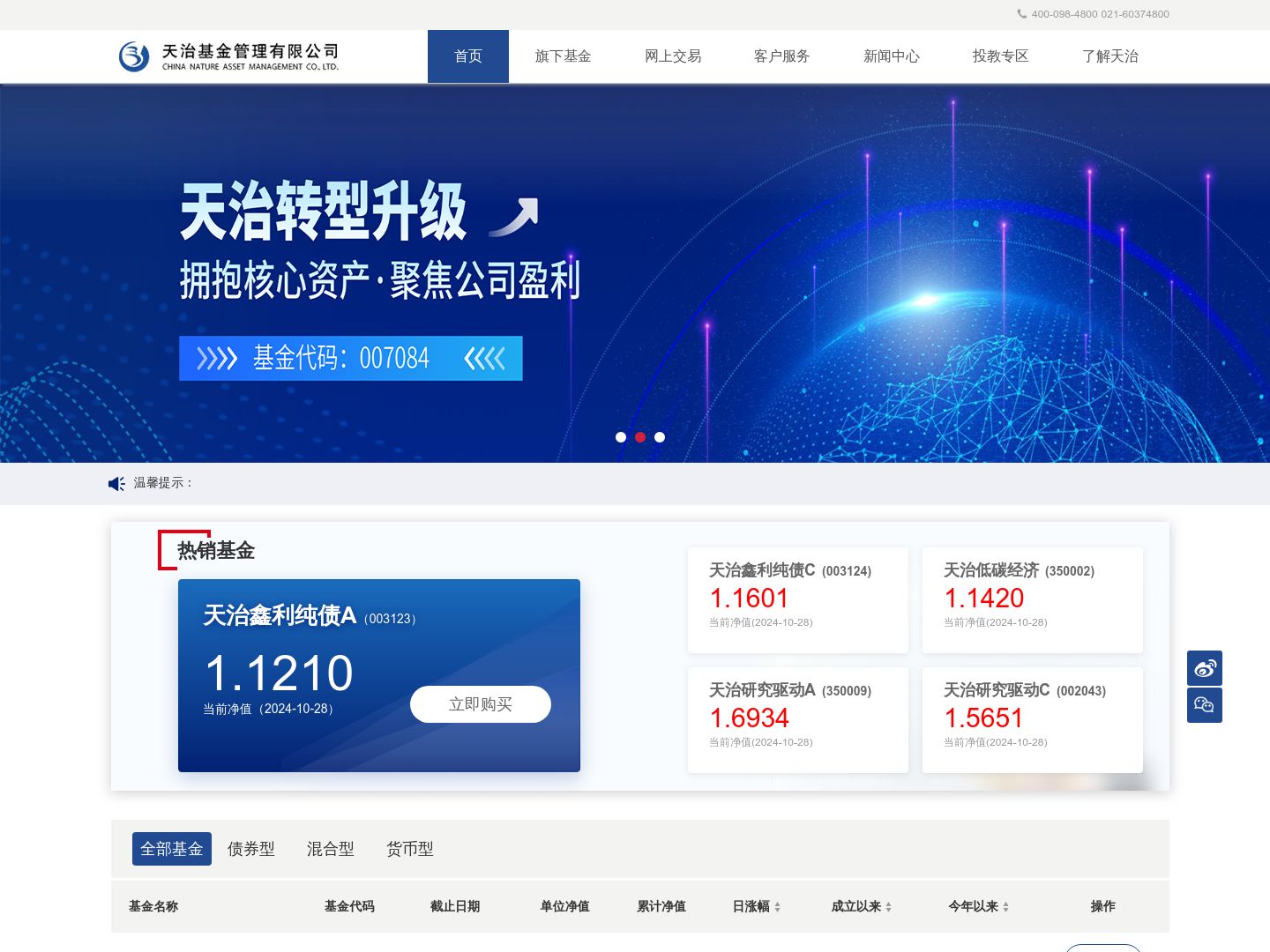The width and height of the screenshot is (1270, 952).
Task: Click net value 1.6934
Action: (749, 718)
